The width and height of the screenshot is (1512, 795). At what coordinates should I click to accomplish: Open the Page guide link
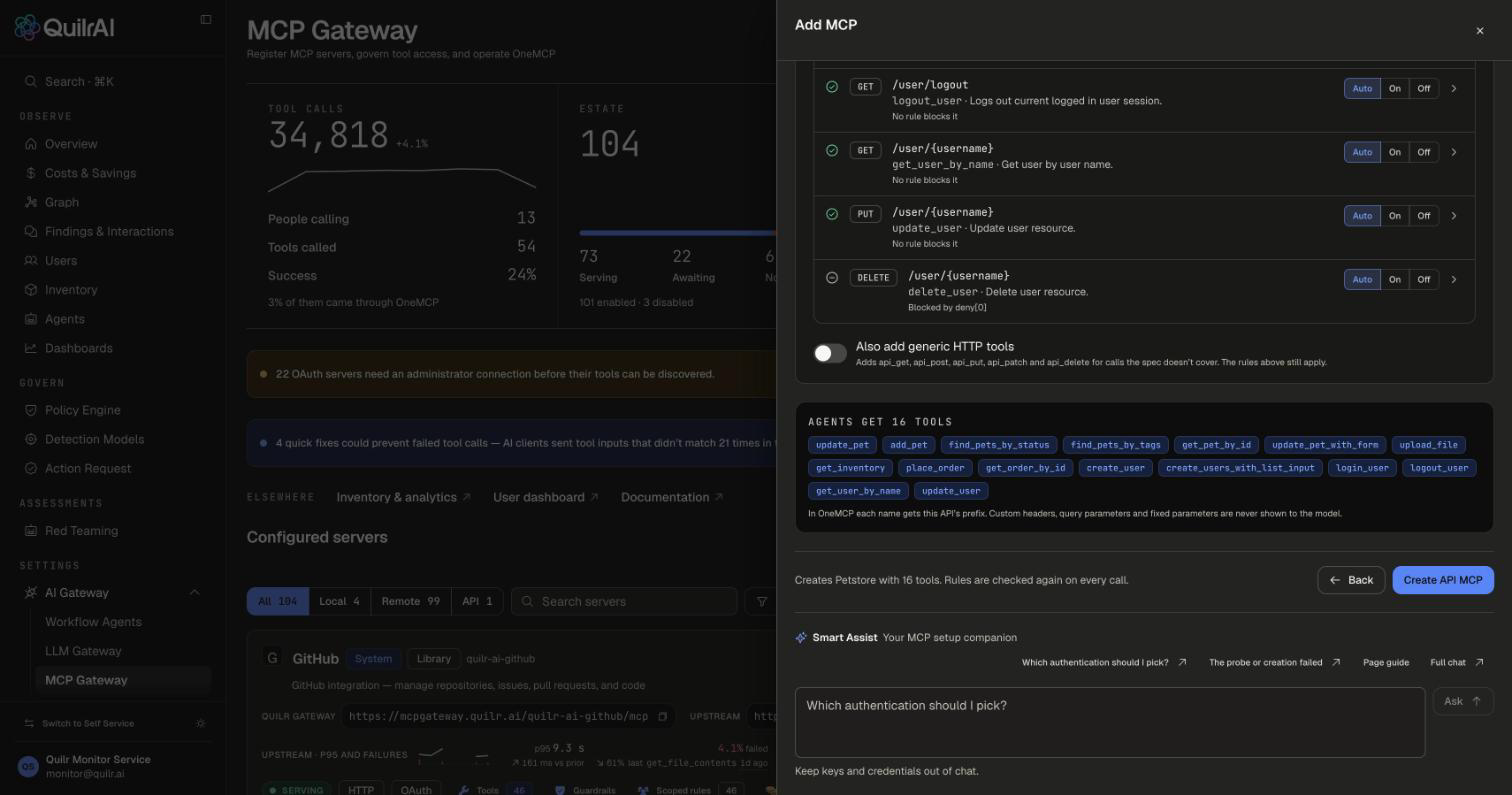tap(1386, 662)
